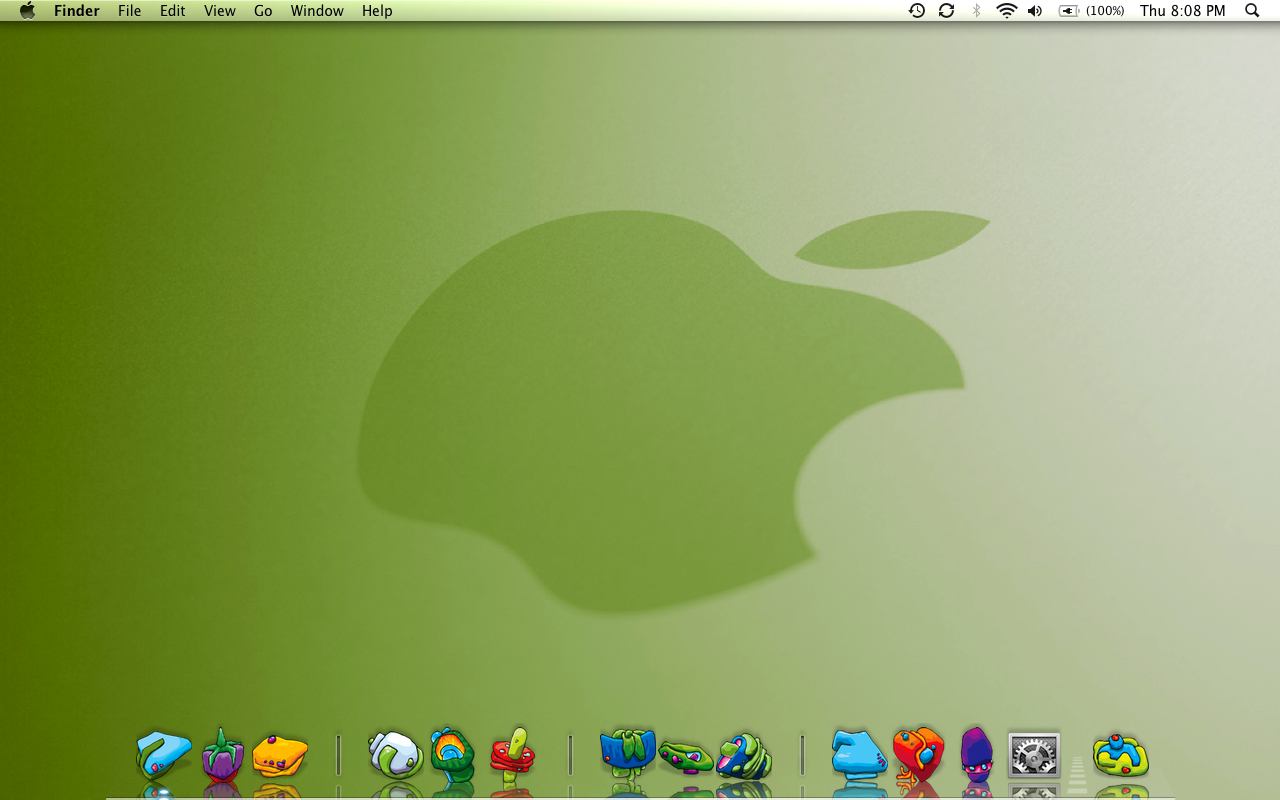Click the Time Machine menu bar icon

pyautogui.click(x=916, y=11)
